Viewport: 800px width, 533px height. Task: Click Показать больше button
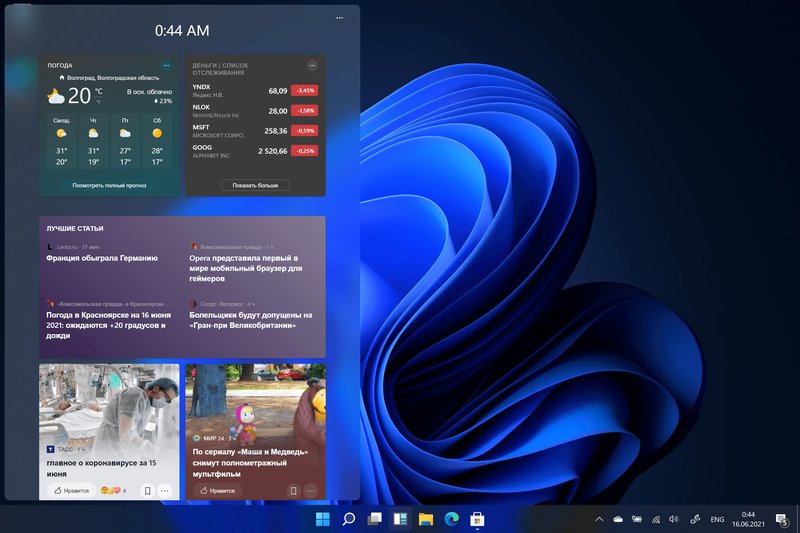click(x=255, y=185)
